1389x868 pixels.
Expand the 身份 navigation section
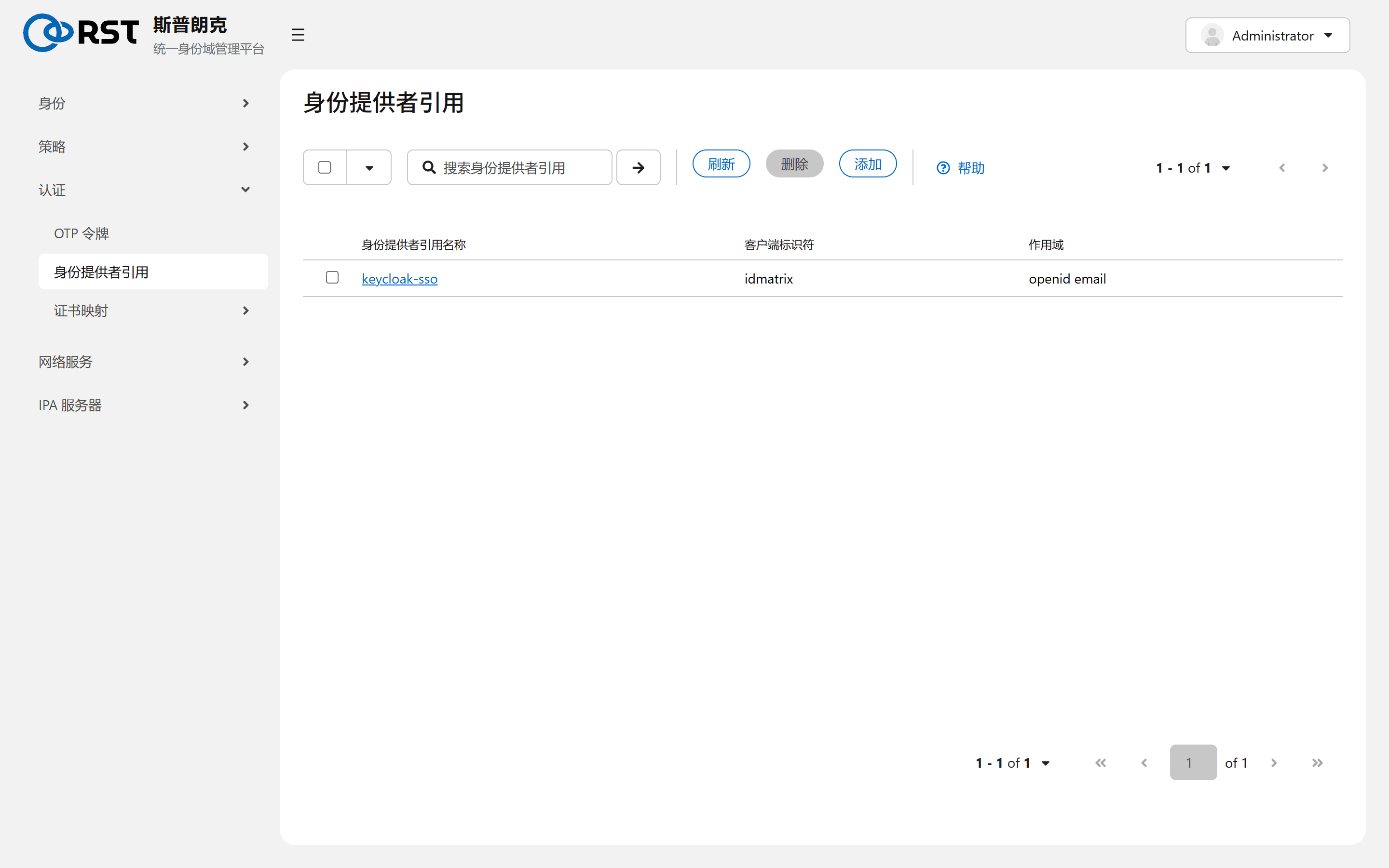[x=144, y=103]
